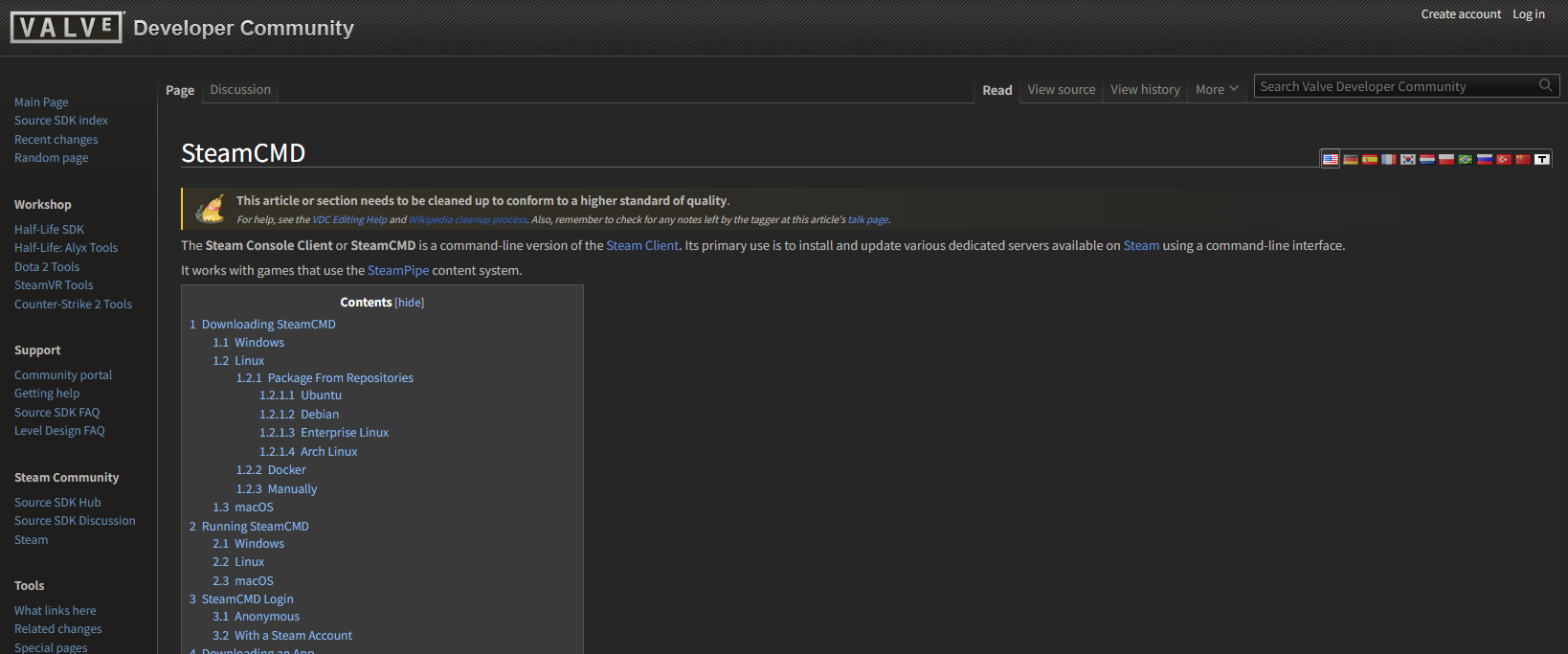Follow the SteamPipe link
The width and height of the screenshot is (1568, 654).
pos(398,271)
